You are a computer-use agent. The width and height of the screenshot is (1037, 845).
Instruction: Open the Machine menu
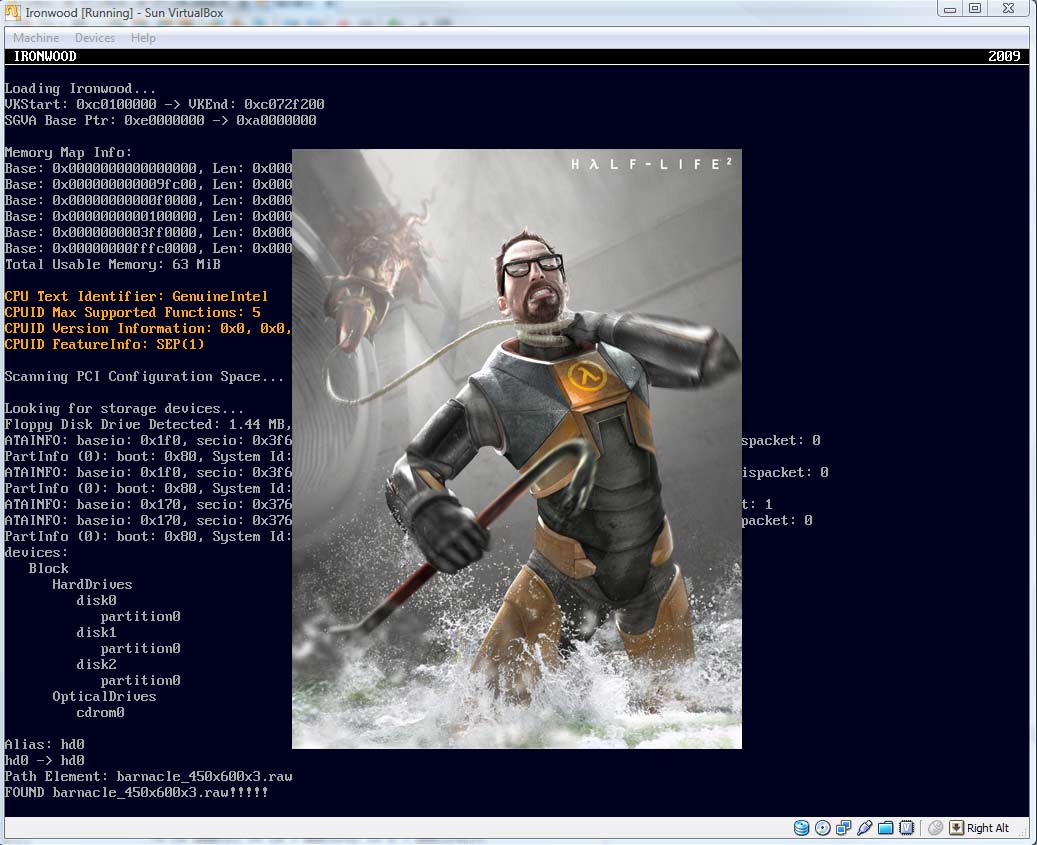point(36,38)
